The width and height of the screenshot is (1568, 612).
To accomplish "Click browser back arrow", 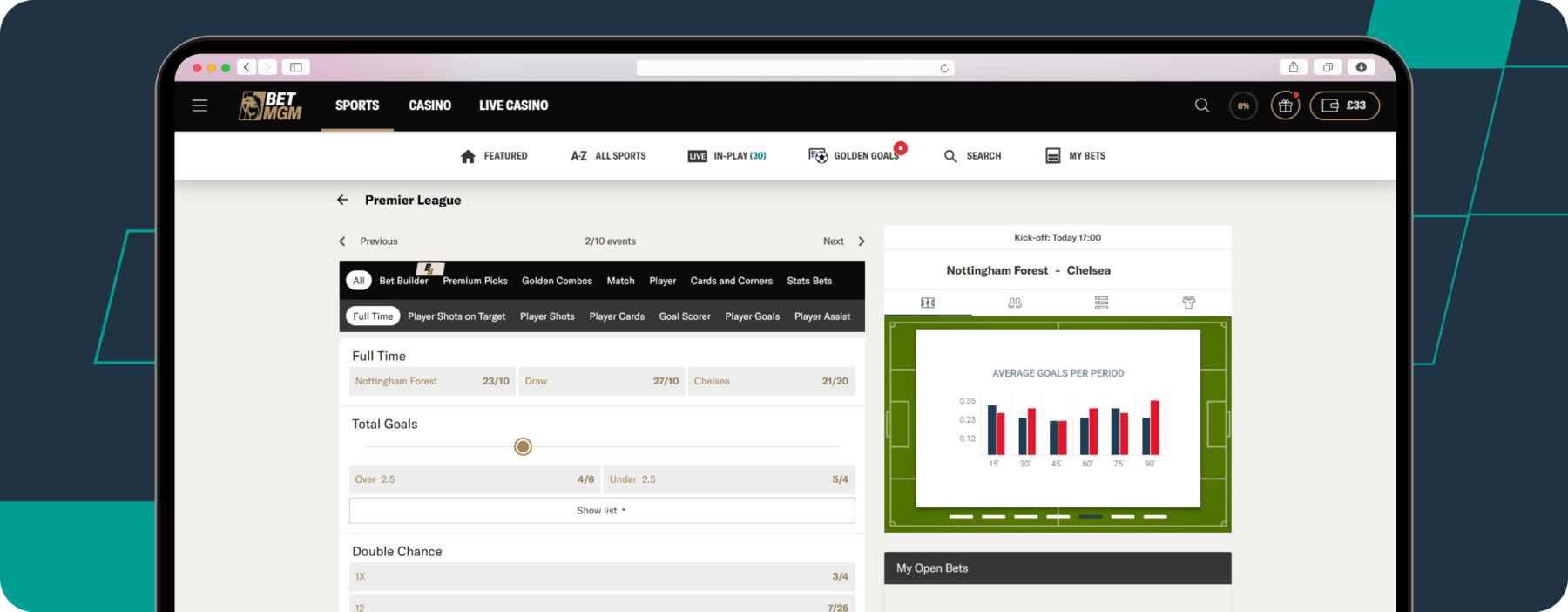I will point(247,67).
